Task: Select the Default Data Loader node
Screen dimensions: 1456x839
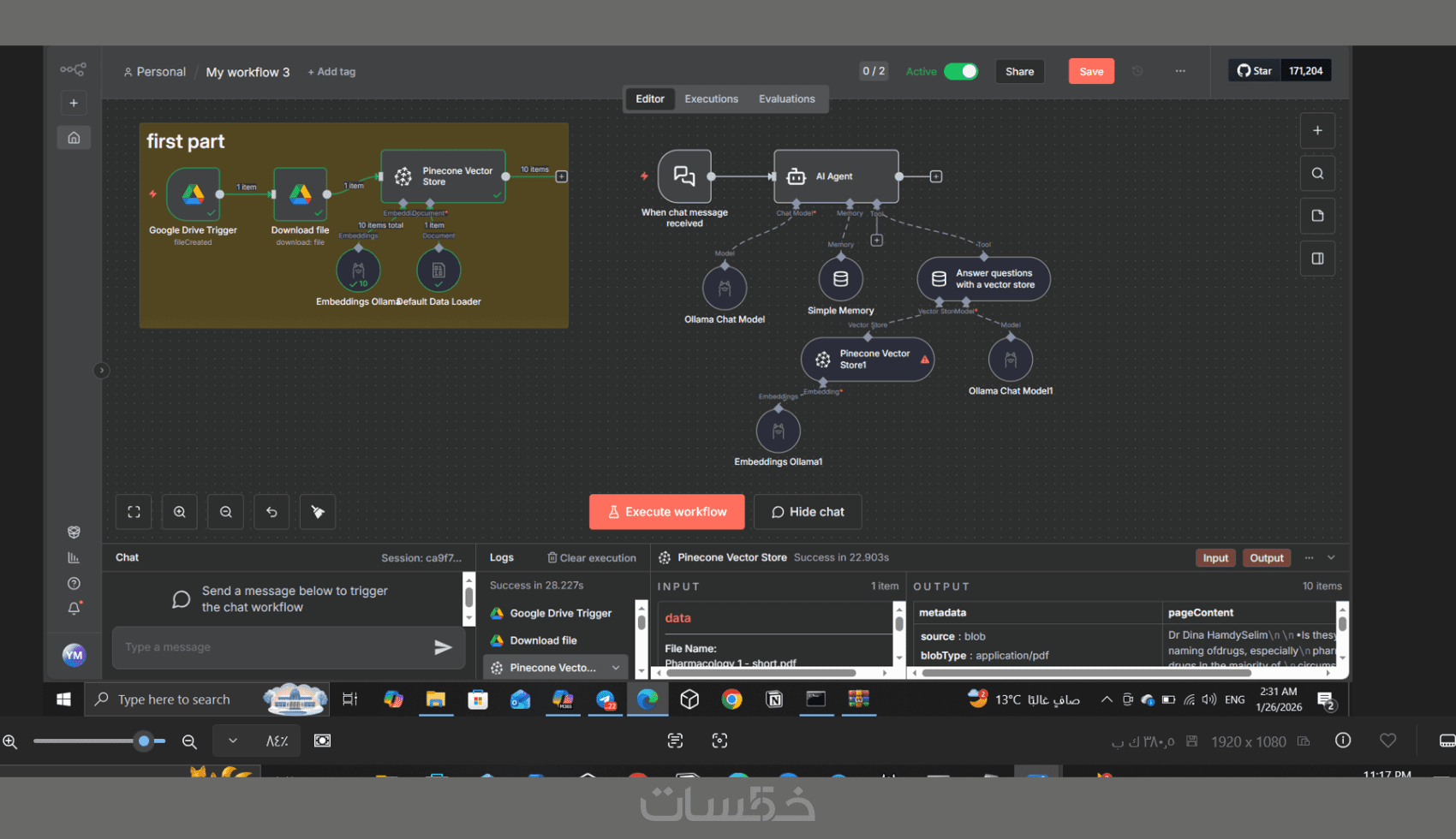Action: [439, 271]
